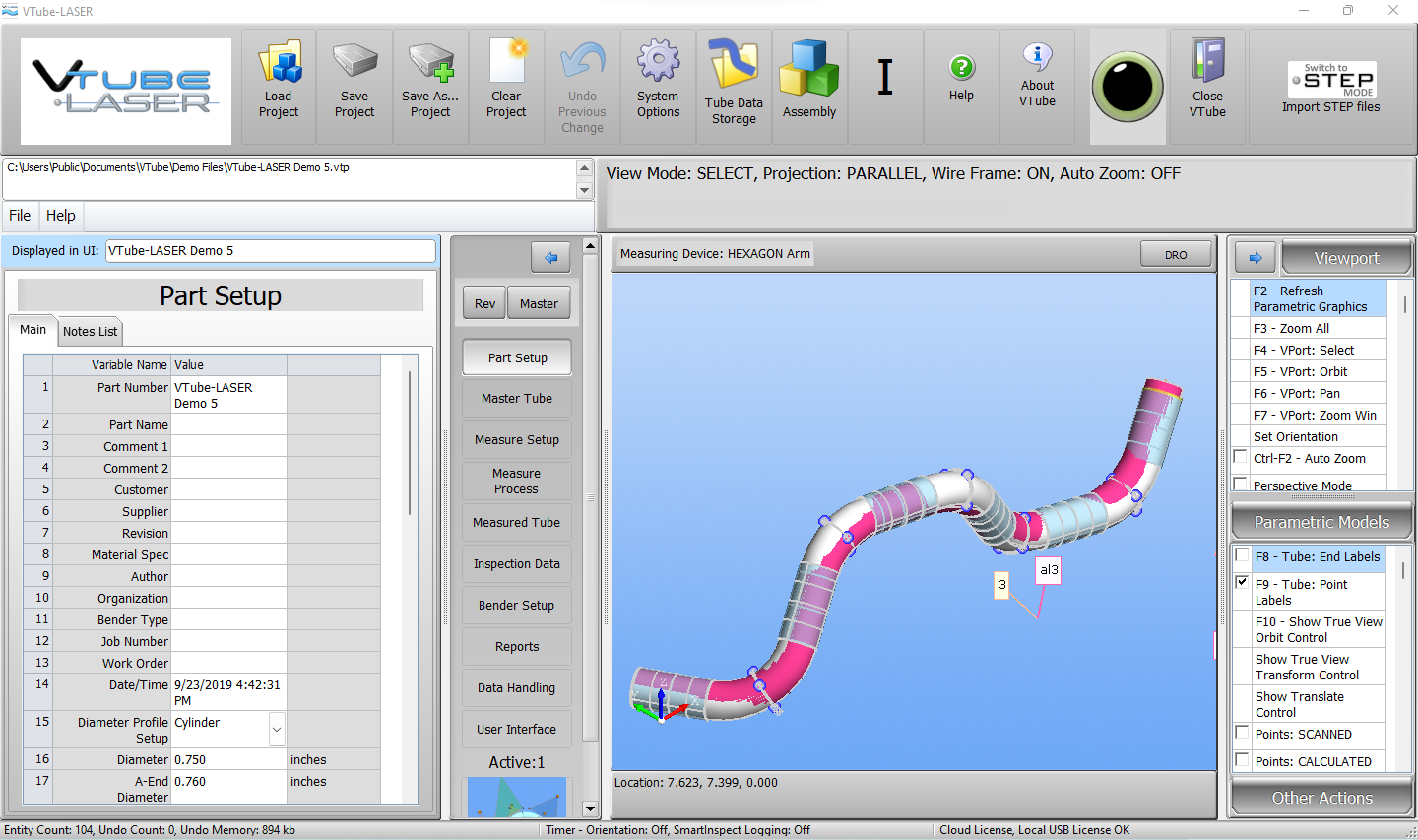Expand the Other Actions panel
The height and width of the screenshot is (840, 1418).
click(x=1321, y=798)
